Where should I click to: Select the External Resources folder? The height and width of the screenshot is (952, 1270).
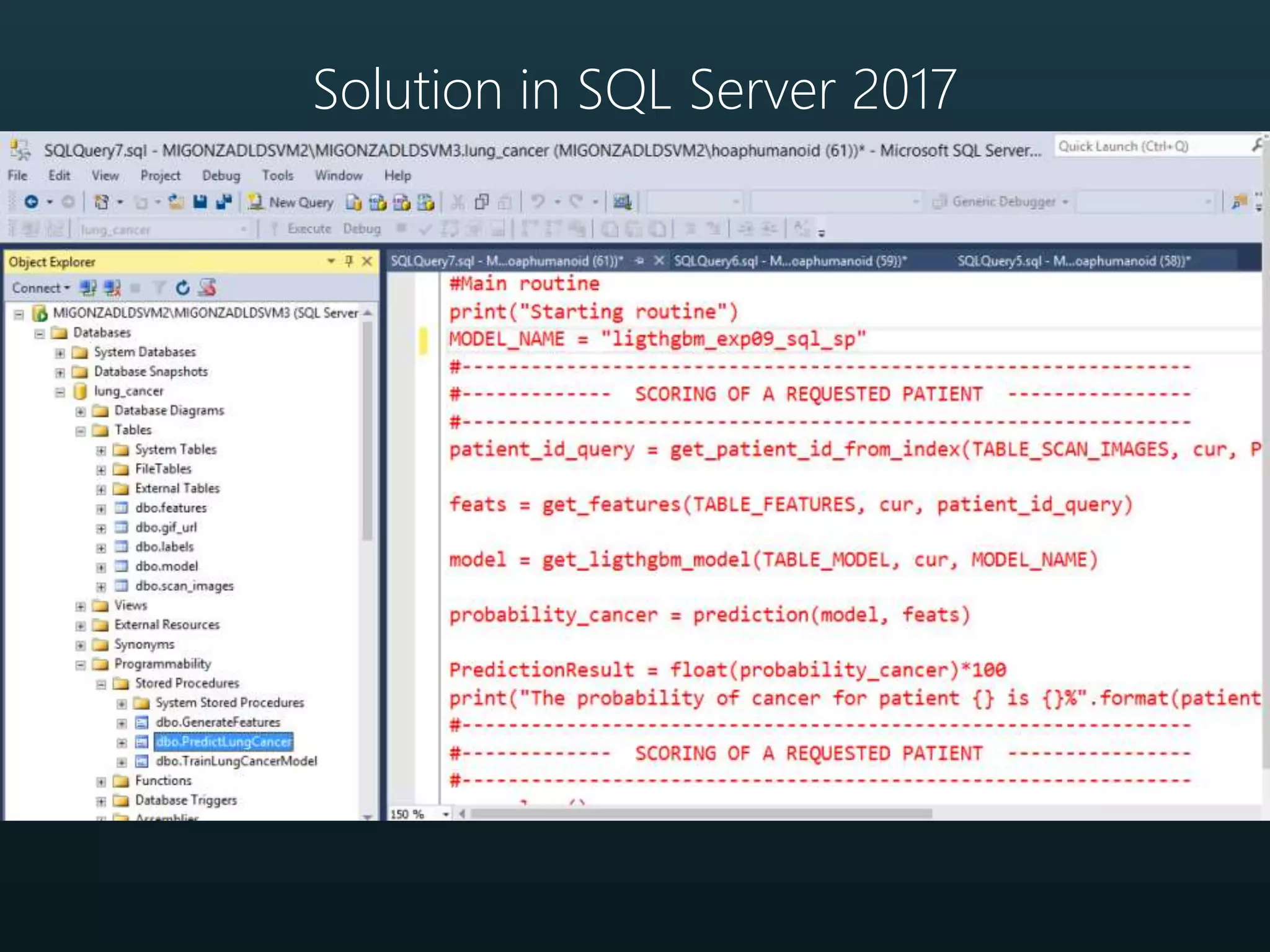click(x=167, y=625)
